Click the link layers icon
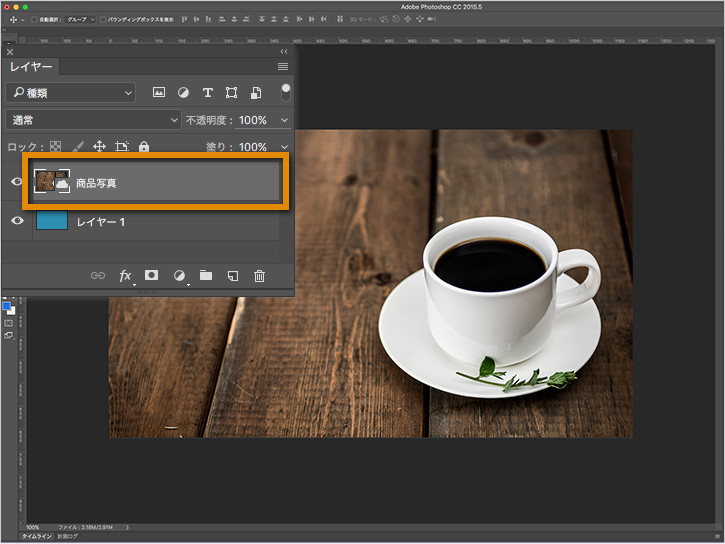The width and height of the screenshot is (725, 544). coord(98,275)
